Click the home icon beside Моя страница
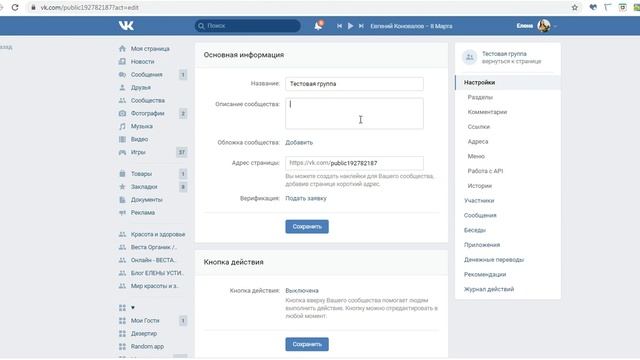This screenshot has height=360, width=640. coord(122,49)
